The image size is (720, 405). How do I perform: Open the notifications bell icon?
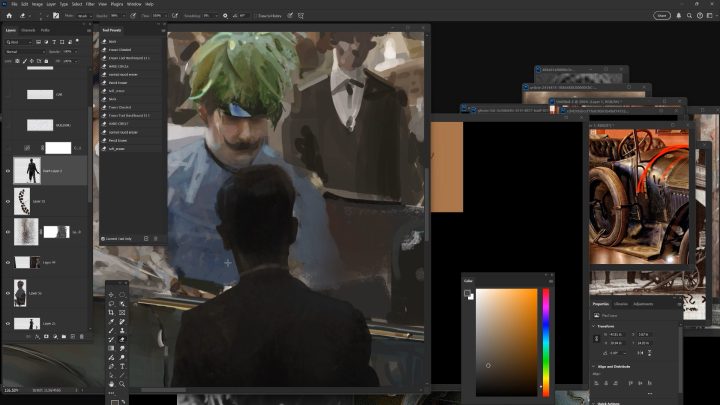coord(679,16)
